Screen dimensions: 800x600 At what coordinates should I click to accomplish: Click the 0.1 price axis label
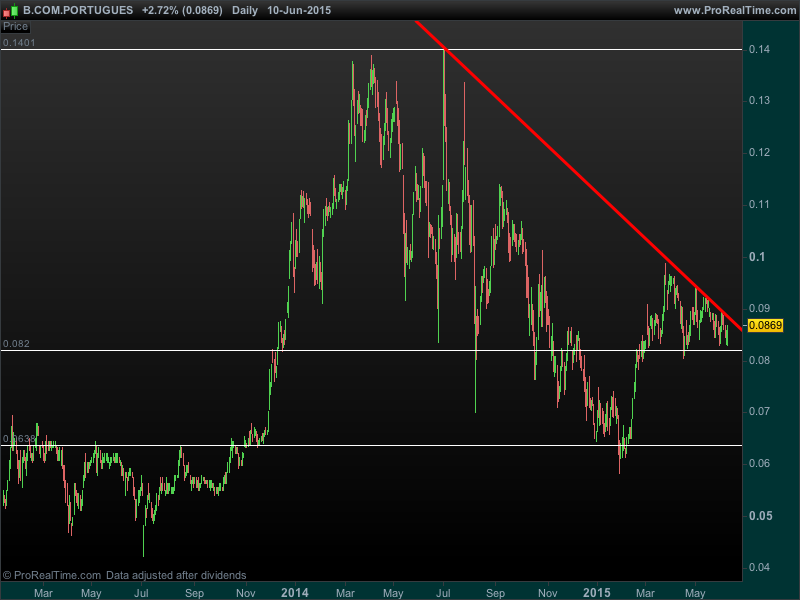pos(757,256)
